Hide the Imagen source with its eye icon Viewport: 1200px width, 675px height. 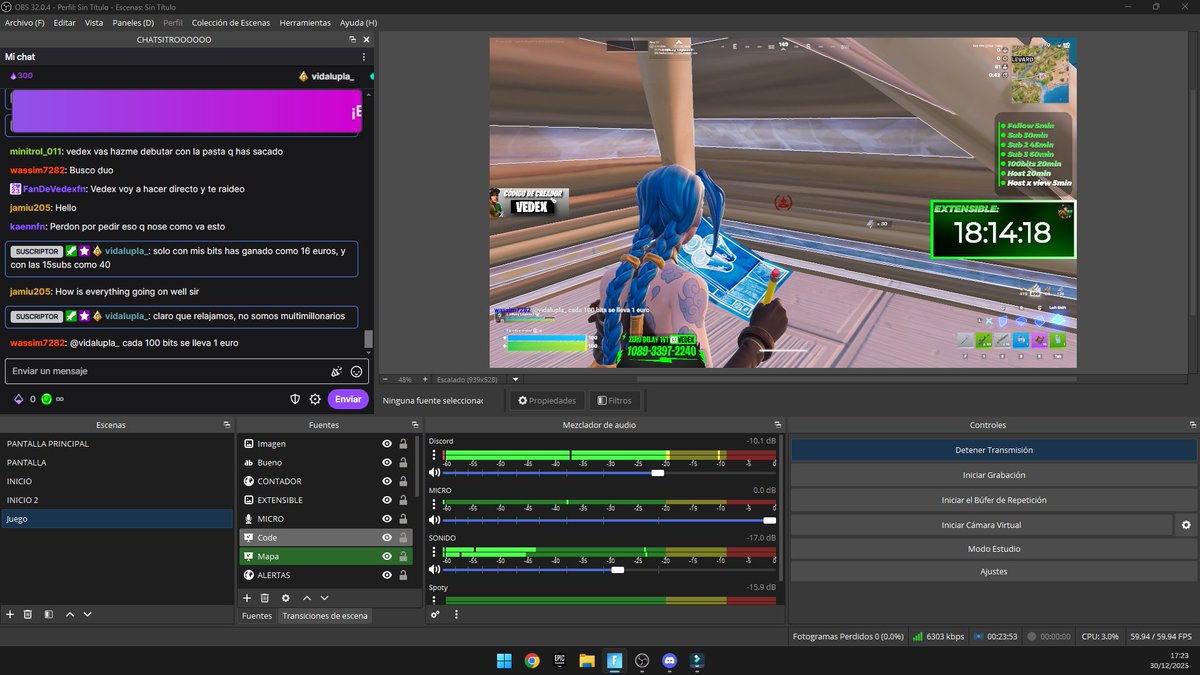coord(387,444)
